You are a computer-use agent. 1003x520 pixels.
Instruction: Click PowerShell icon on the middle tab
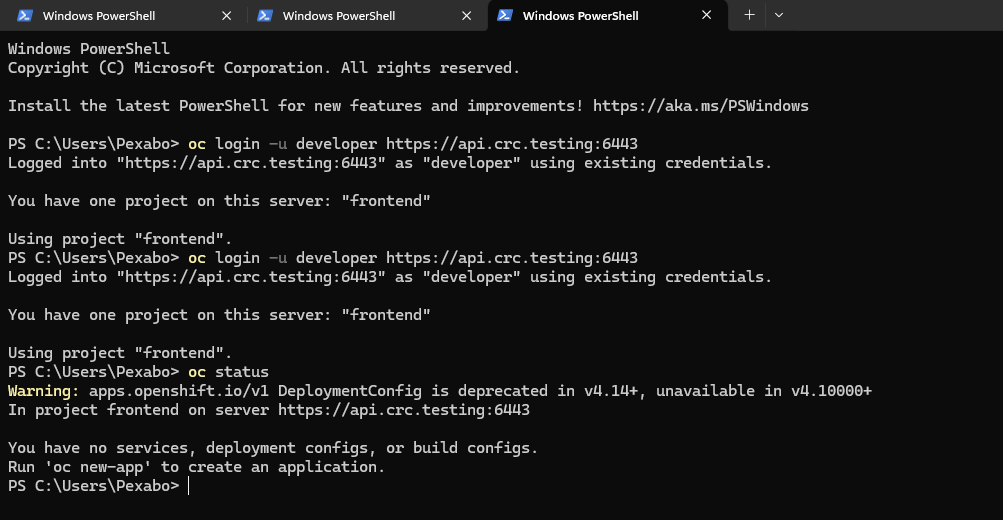coord(265,15)
